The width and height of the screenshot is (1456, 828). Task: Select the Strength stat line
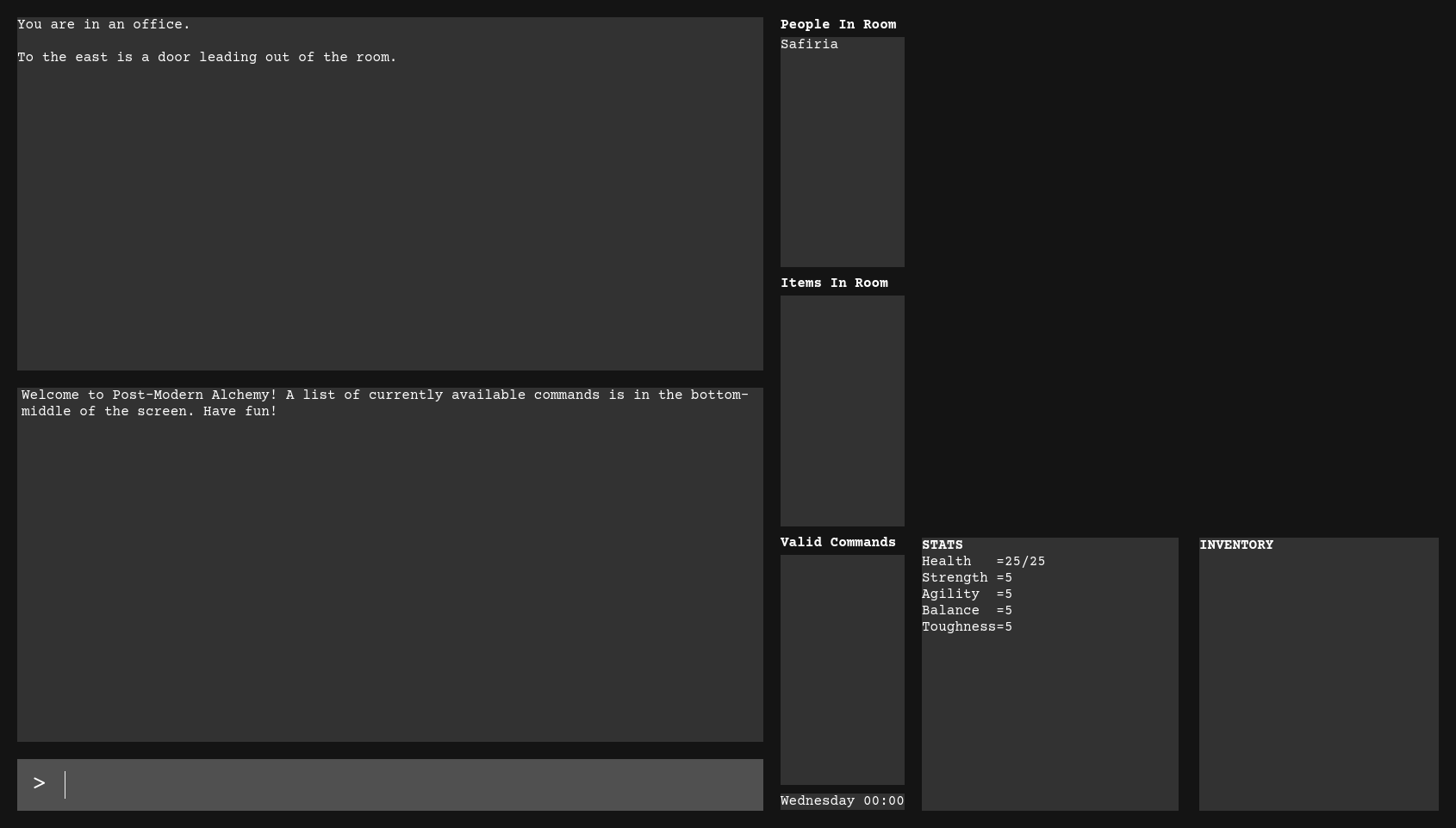coord(967,578)
